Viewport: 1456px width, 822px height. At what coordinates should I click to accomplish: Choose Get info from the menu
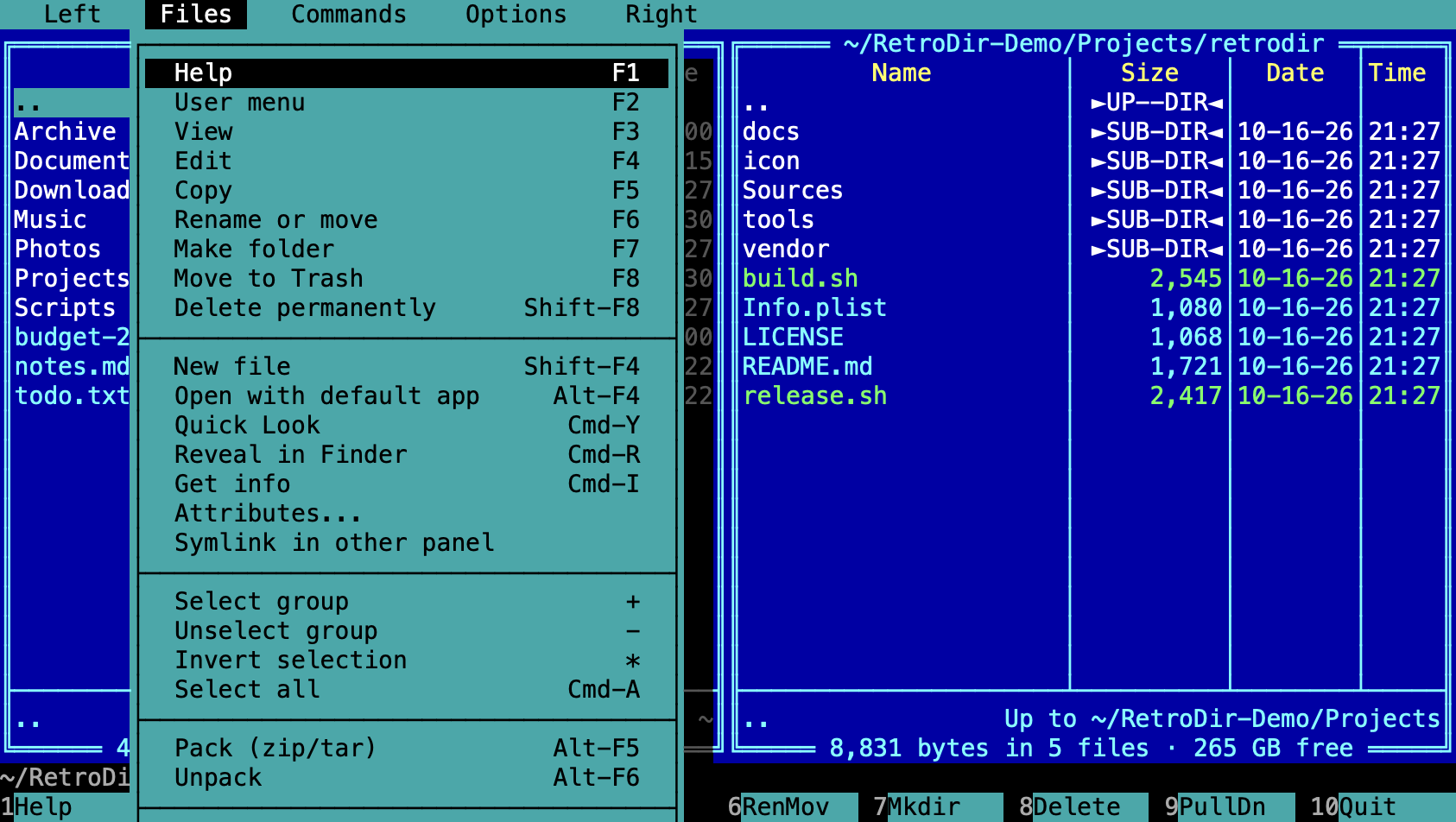407,484
